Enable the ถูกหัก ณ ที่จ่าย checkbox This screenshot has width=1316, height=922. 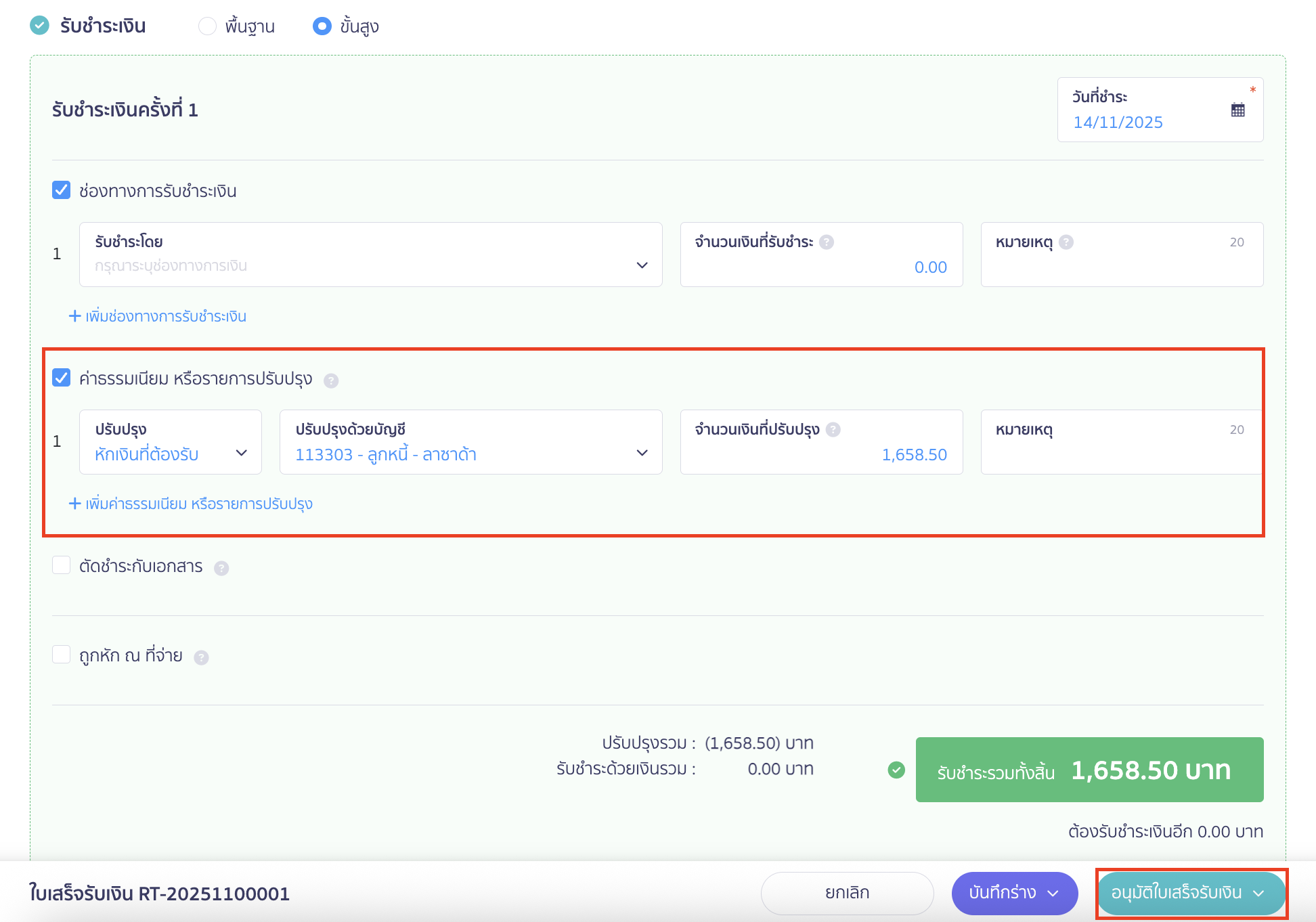[x=62, y=655]
